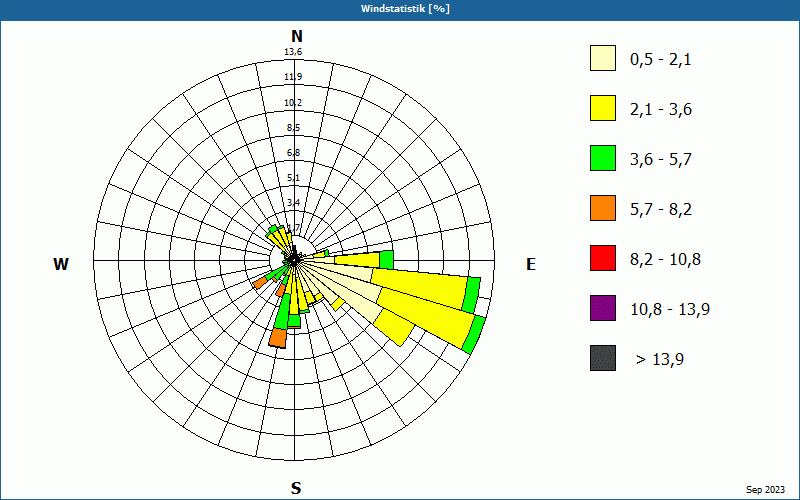Click the legend label '3,6 - 5,7'

point(661,160)
